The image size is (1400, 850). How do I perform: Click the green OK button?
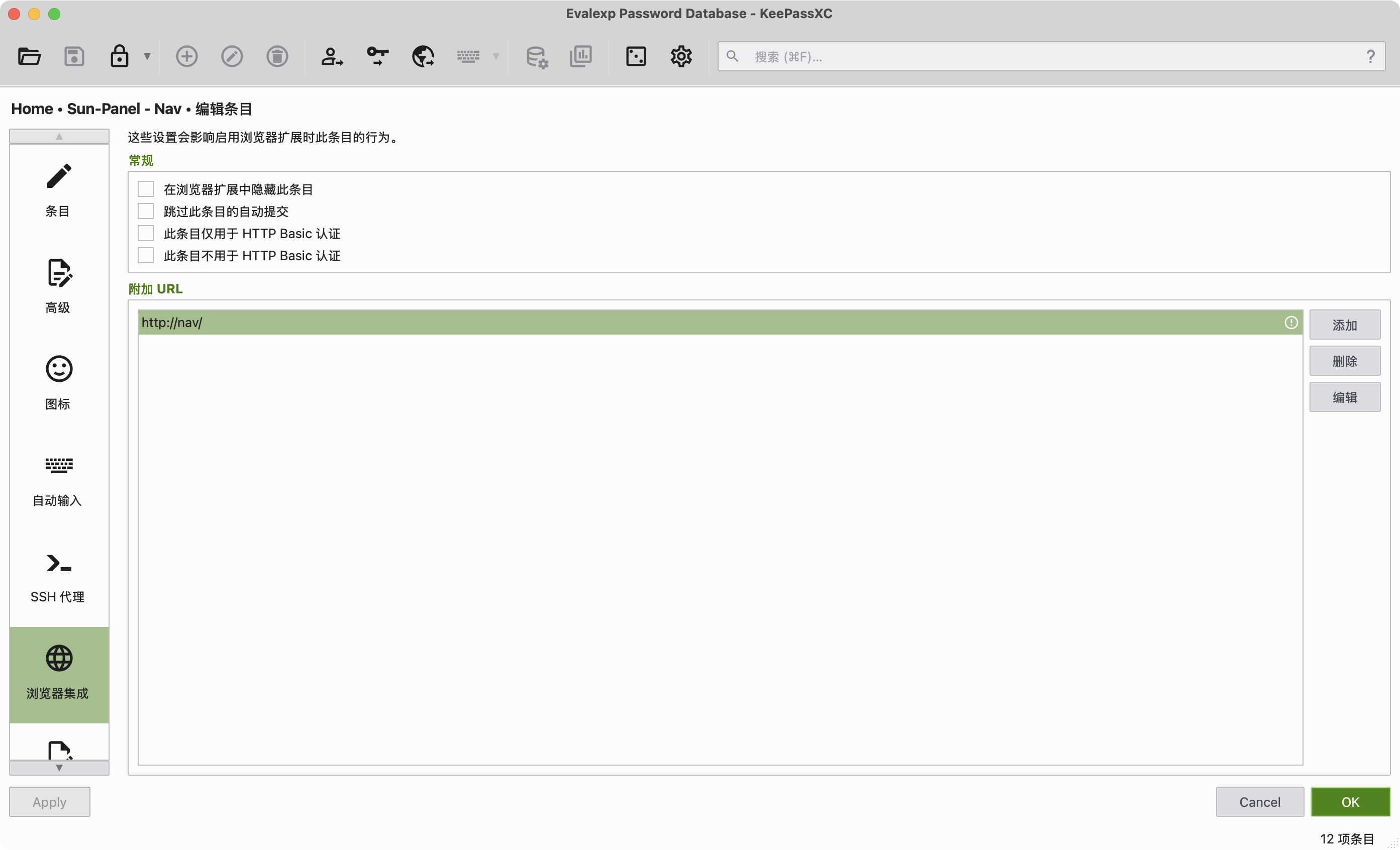pyautogui.click(x=1349, y=802)
